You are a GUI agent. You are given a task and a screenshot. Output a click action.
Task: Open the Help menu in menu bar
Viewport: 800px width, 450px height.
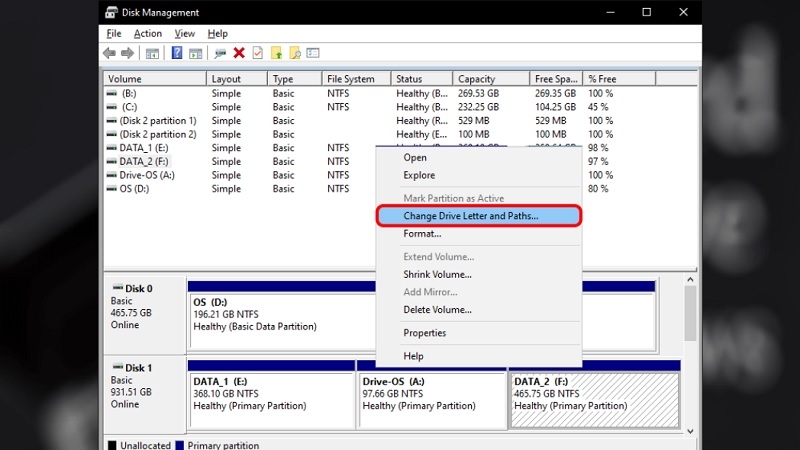click(217, 34)
